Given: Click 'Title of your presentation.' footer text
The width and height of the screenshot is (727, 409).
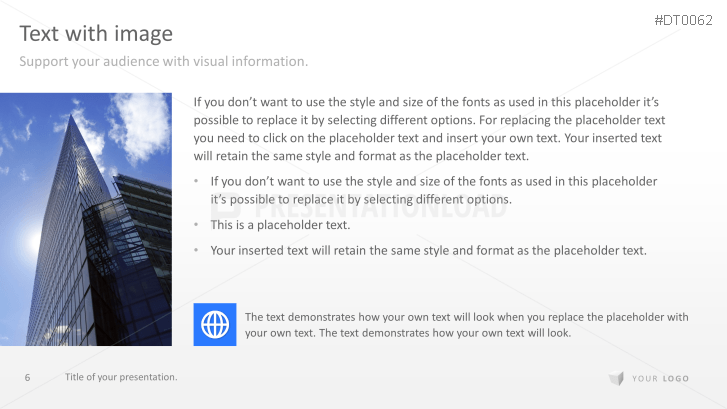Looking at the screenshot, I should 121,377.
